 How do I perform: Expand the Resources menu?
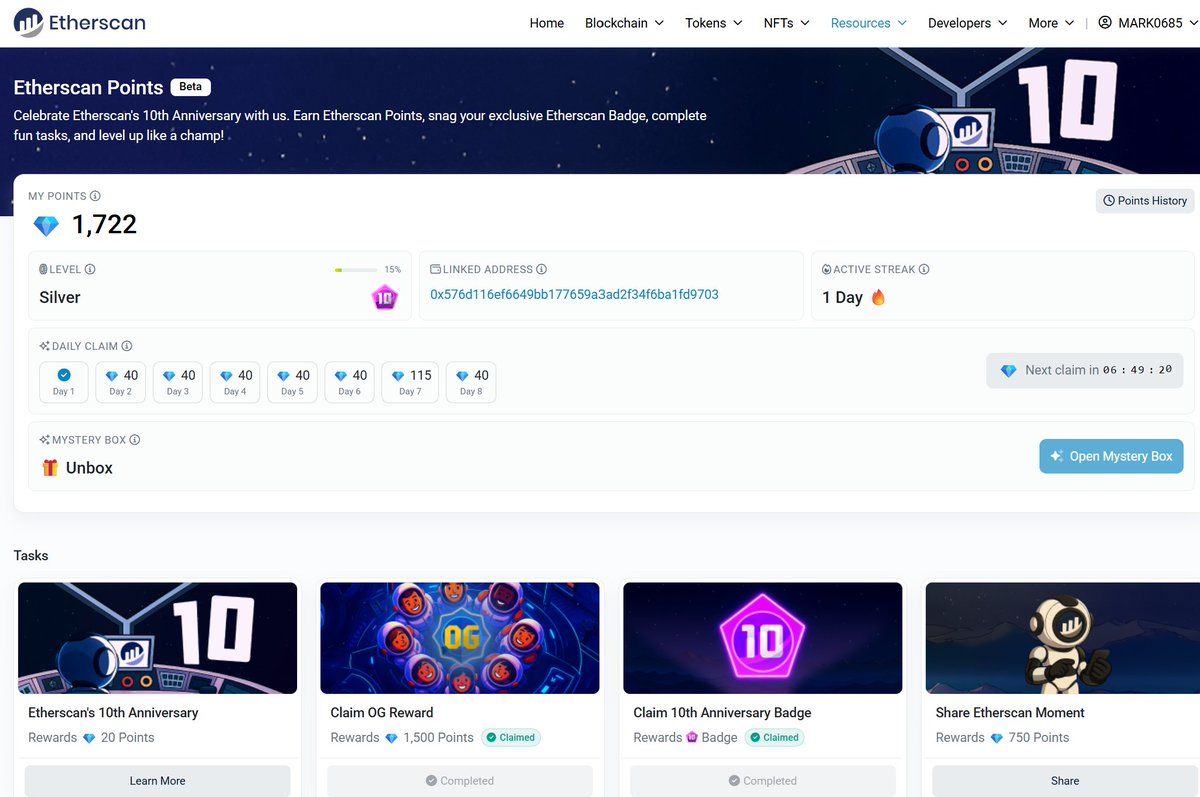click(869, 23)
